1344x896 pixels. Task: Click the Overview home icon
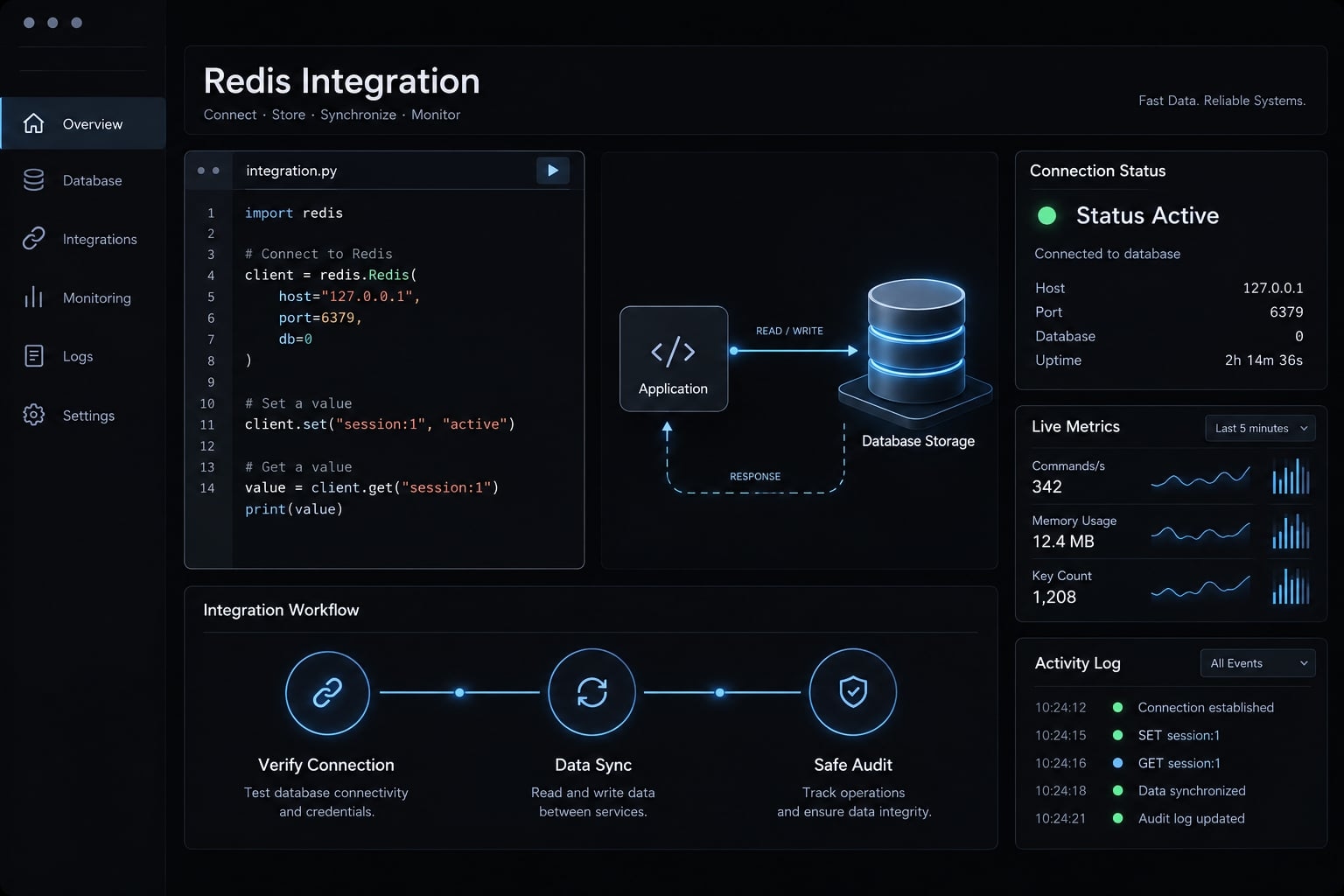(33, 123)
